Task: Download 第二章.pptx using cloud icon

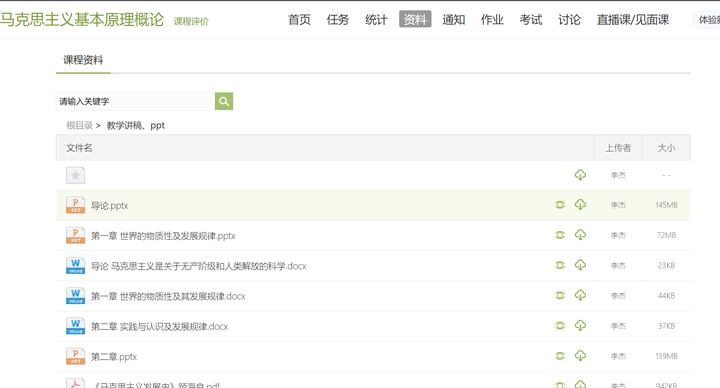Action: 580,356
